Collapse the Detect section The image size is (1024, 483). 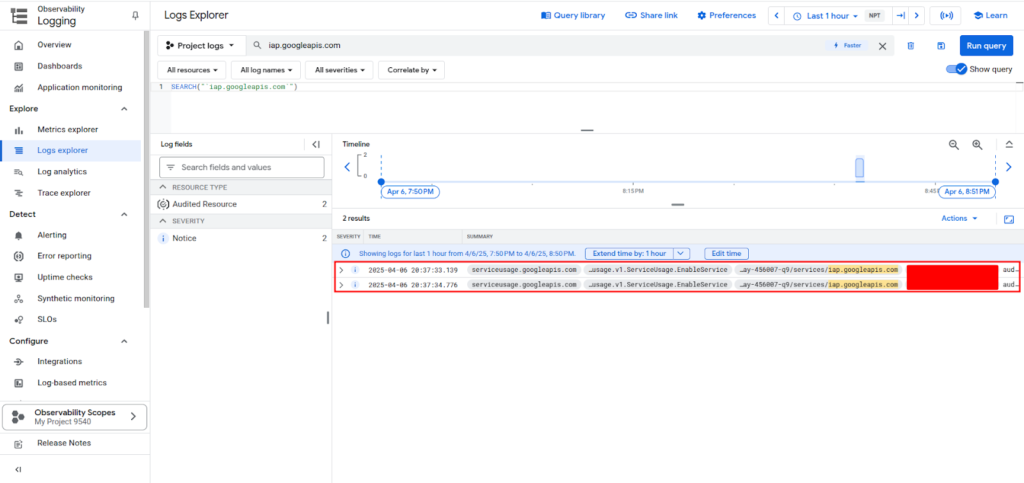point(124,214)
